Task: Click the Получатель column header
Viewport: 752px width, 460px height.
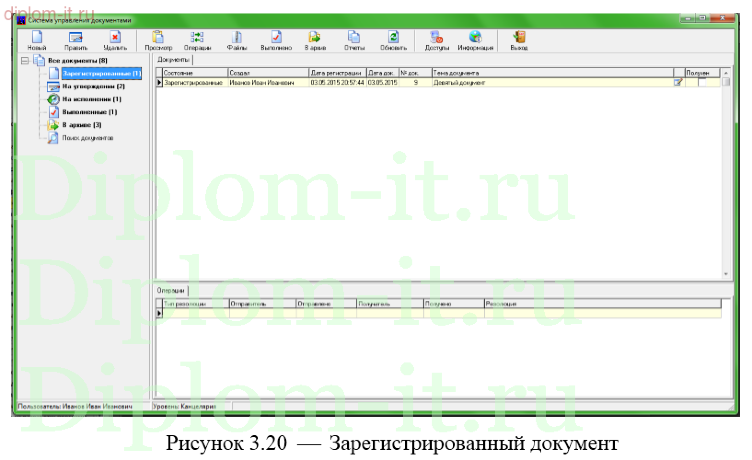Action: click(x=390, y=304)
